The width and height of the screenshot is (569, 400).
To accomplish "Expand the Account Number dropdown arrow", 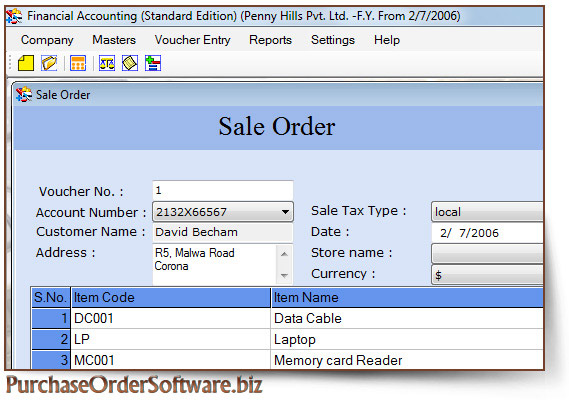I will (285, 212).
